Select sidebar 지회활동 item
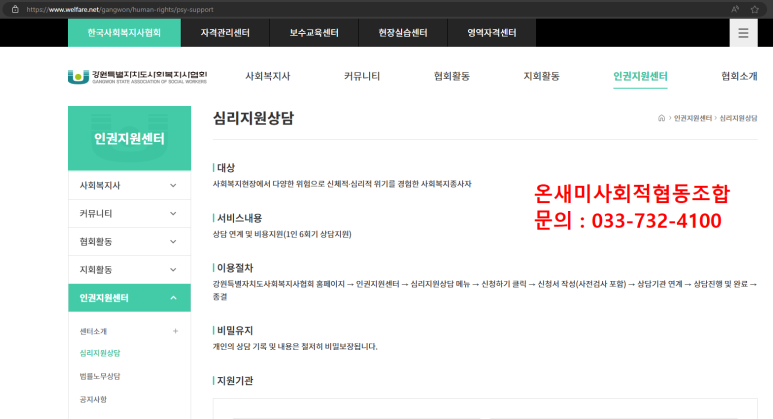 129,270
